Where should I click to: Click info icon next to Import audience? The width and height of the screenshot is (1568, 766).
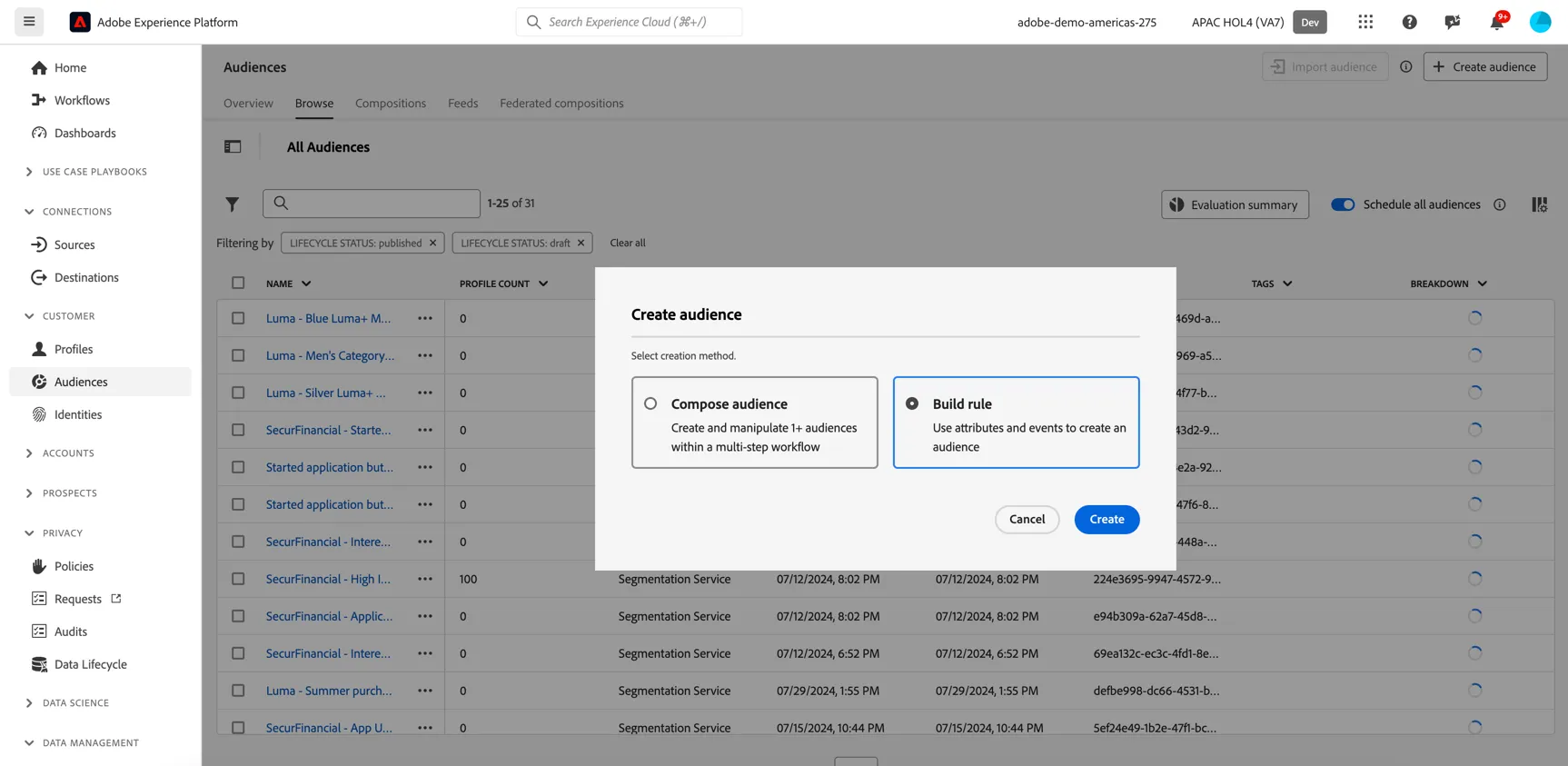pos(1405,66)
